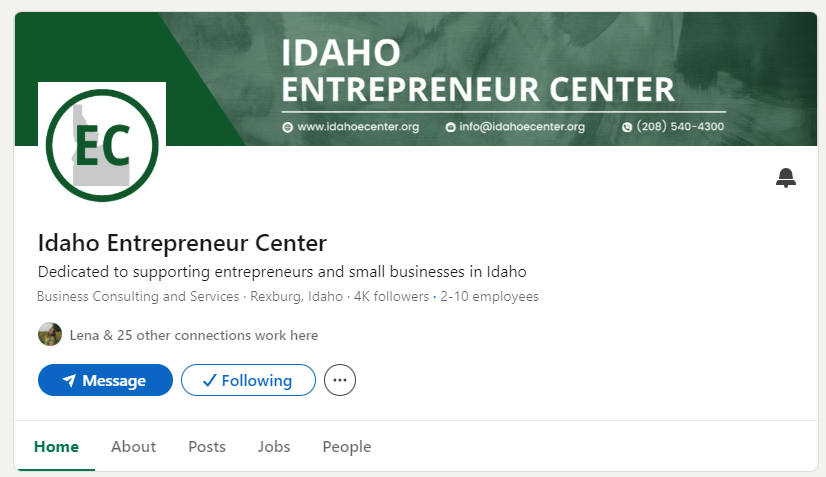Click the checkmark icon in Following
Viewport: 826px width, 477px height.
coord(209,380)
